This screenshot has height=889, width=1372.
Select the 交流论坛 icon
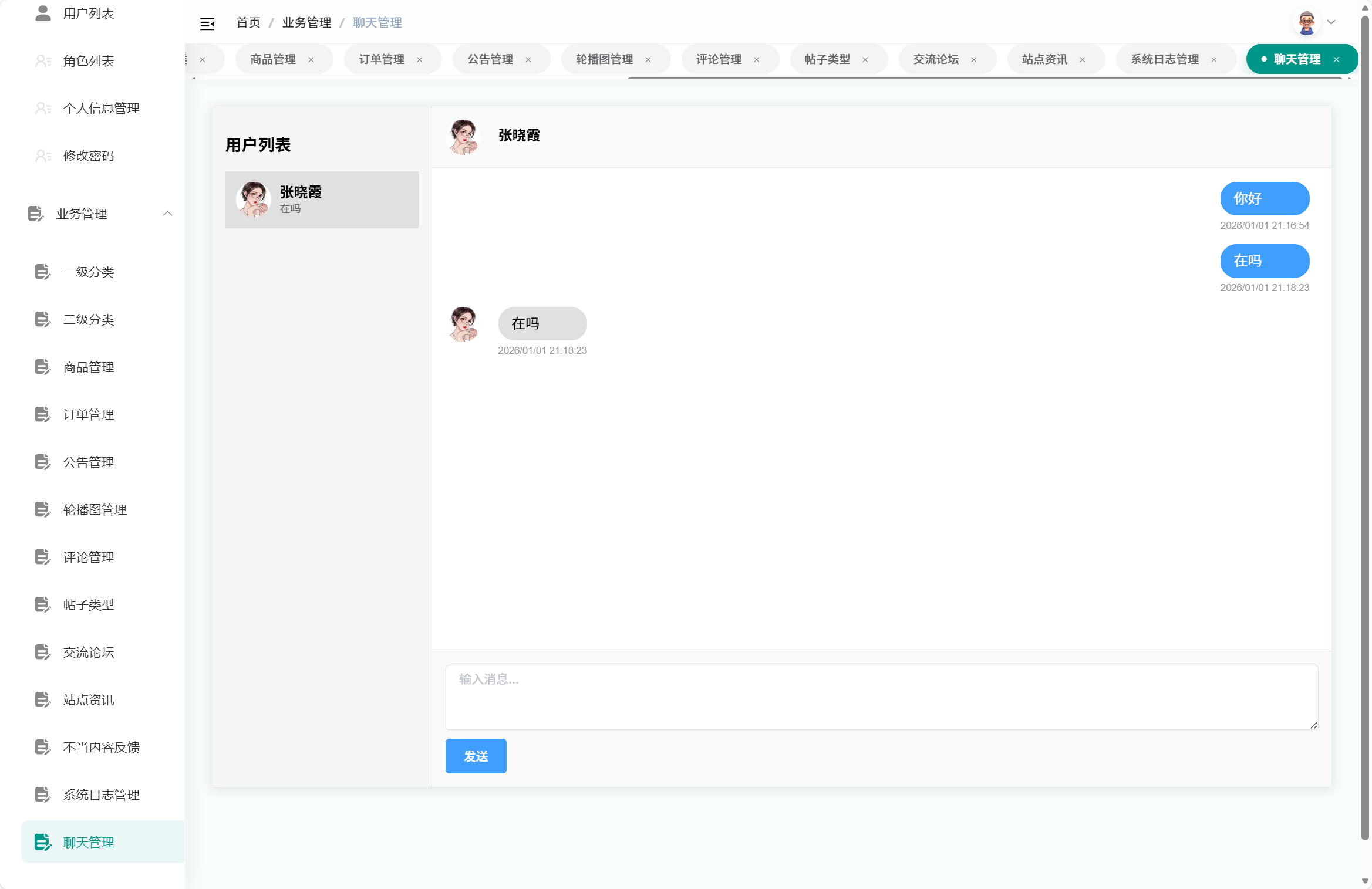tap(42, 652)
